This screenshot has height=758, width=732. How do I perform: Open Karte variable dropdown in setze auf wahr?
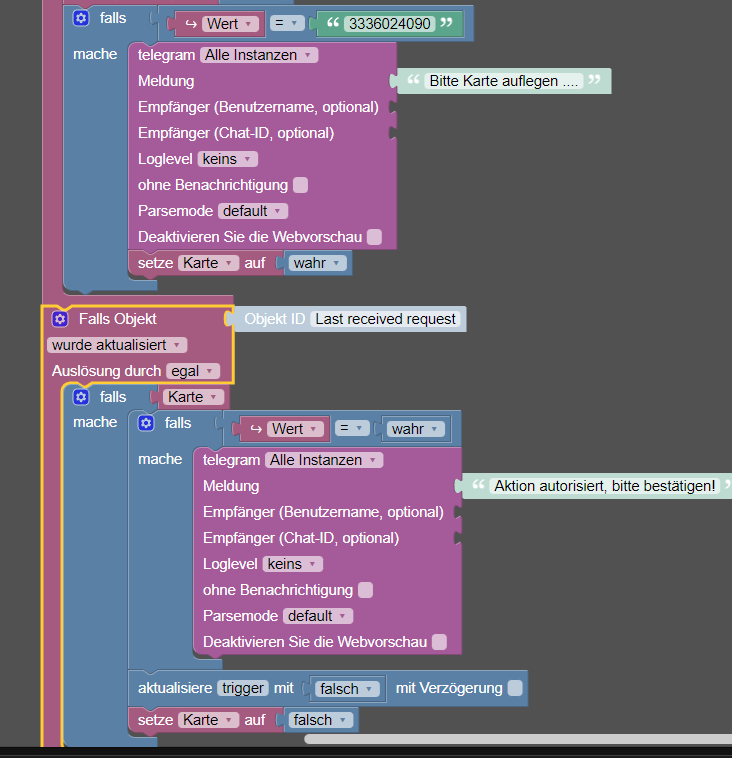tap(208, 263)
